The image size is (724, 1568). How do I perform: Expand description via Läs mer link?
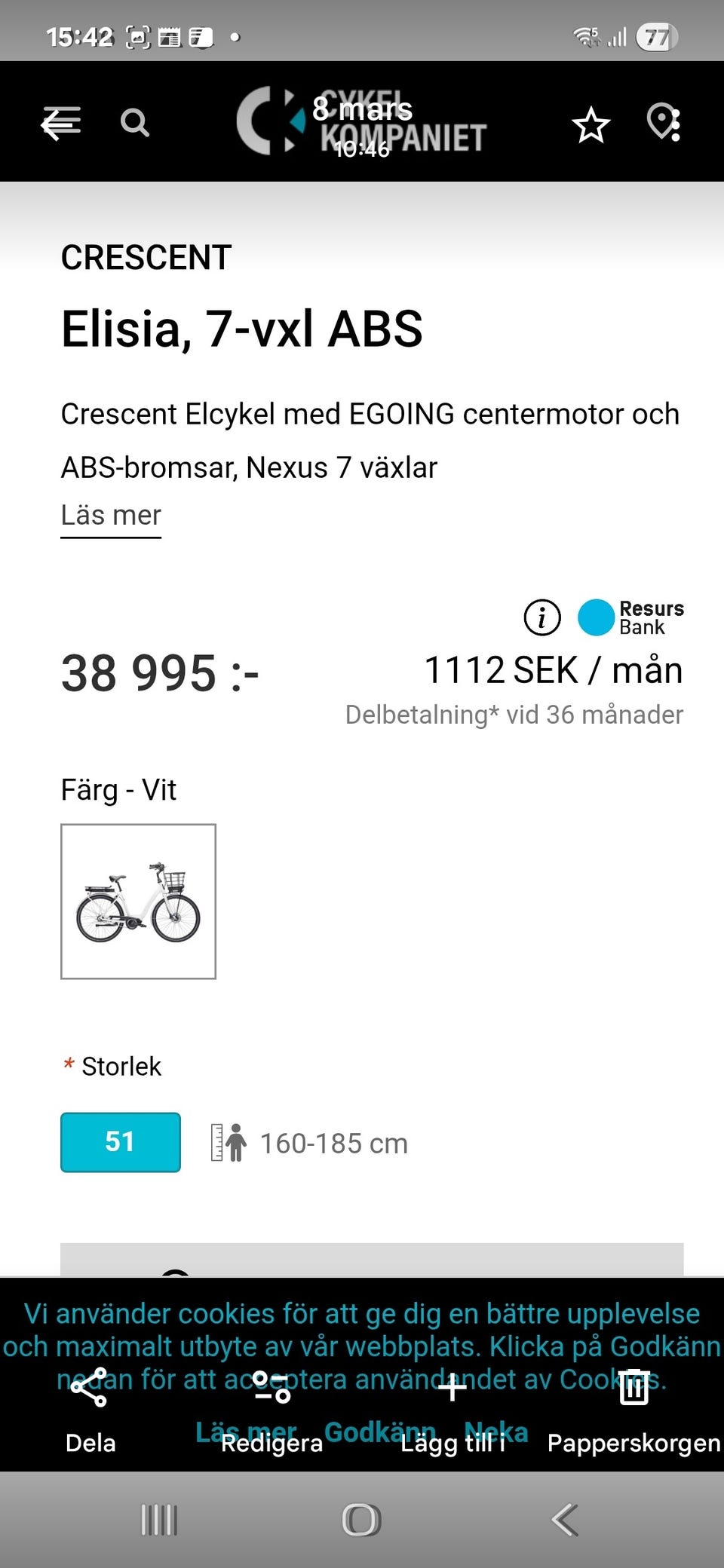point(111,516)
